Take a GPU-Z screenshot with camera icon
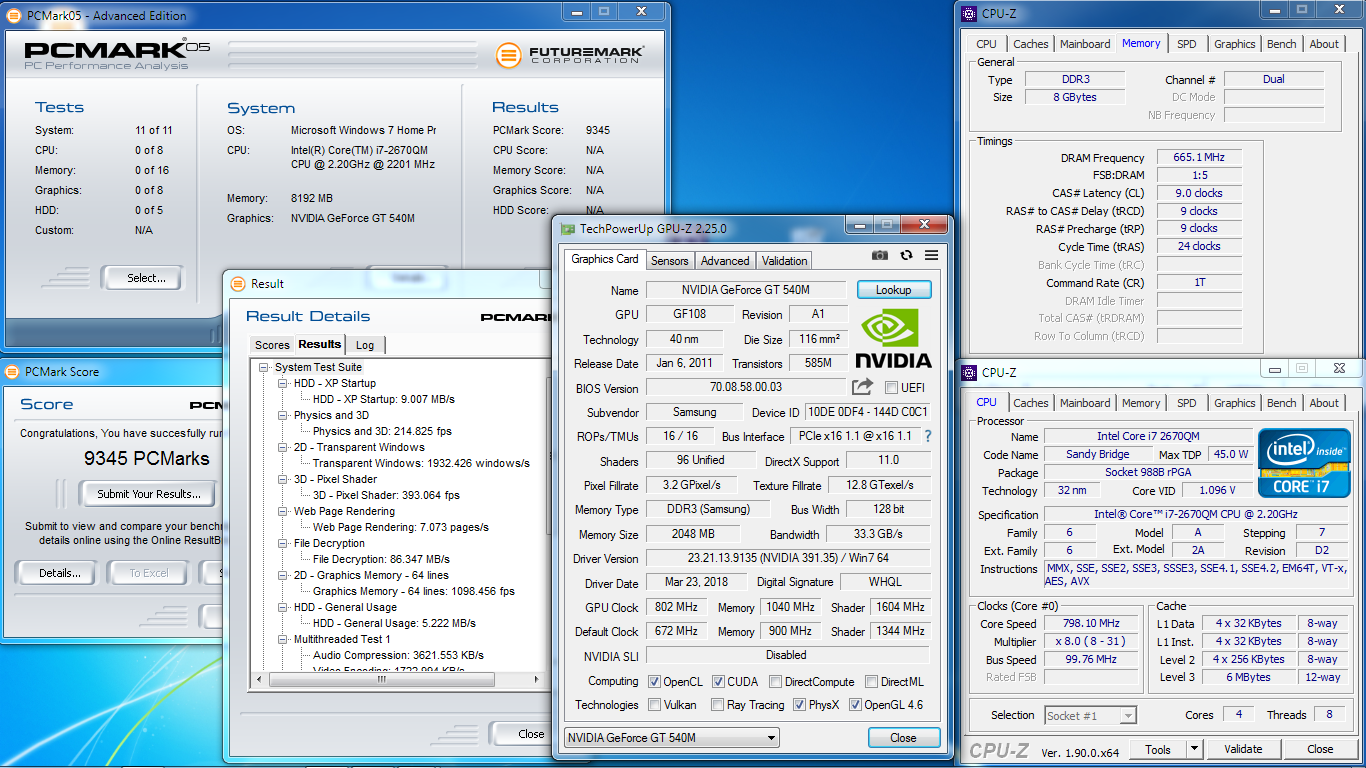This screenshot has height=768, width=1366. coord(880,256)
